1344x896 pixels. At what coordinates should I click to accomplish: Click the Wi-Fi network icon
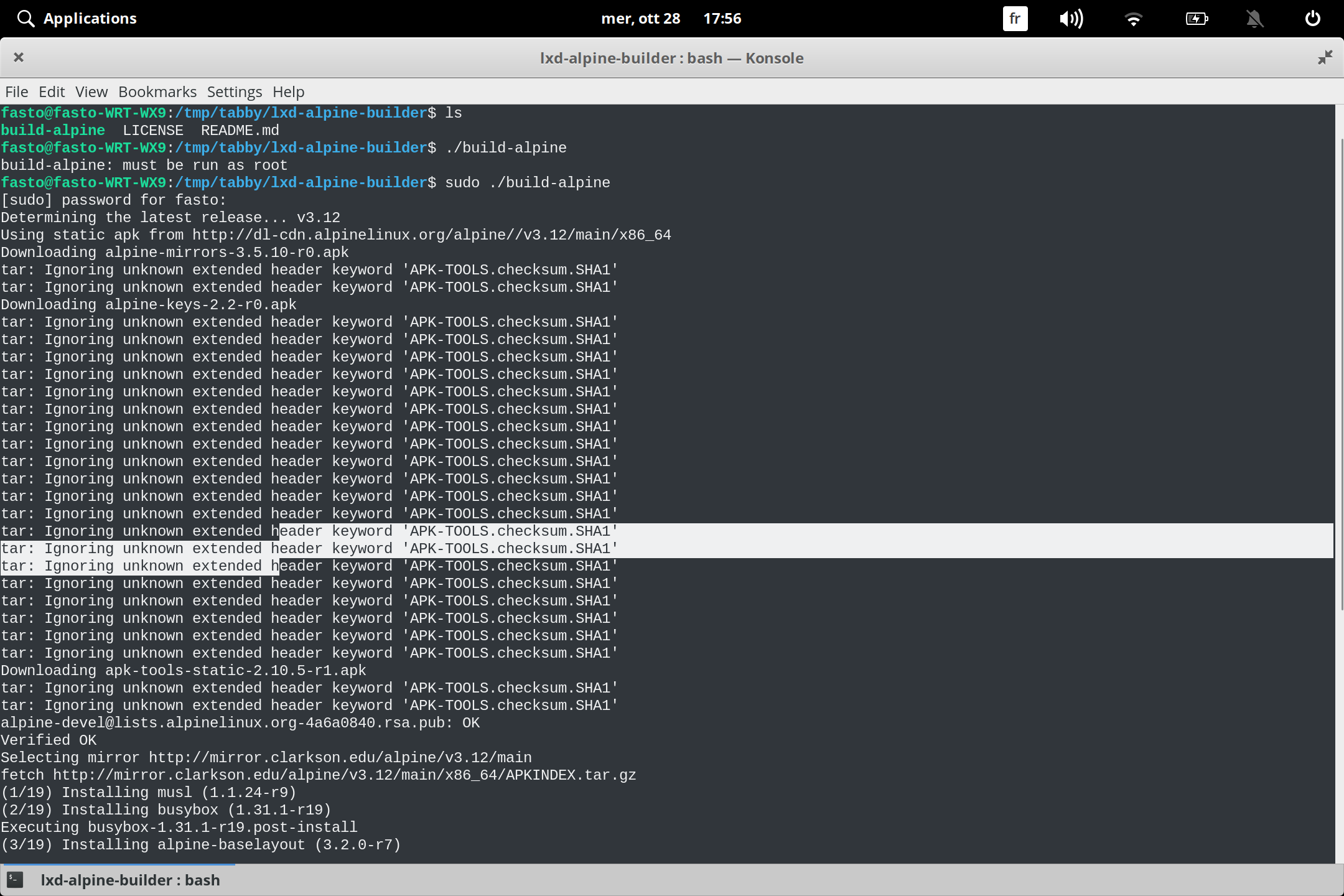[1134, 19]
